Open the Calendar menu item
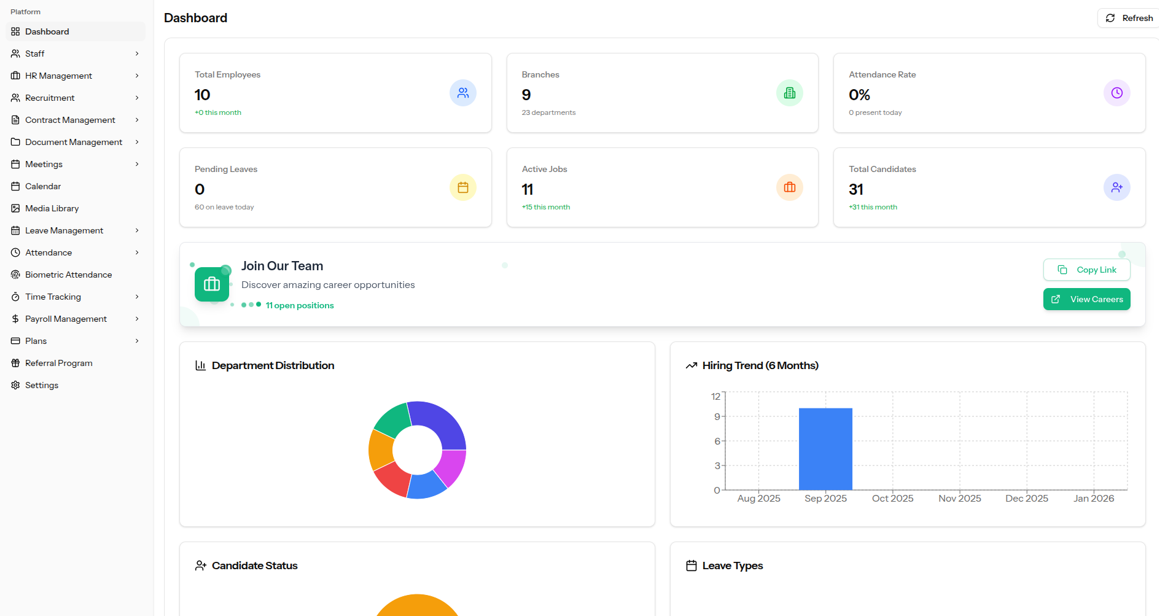The image size is (1159, 616). coord(43,186)
